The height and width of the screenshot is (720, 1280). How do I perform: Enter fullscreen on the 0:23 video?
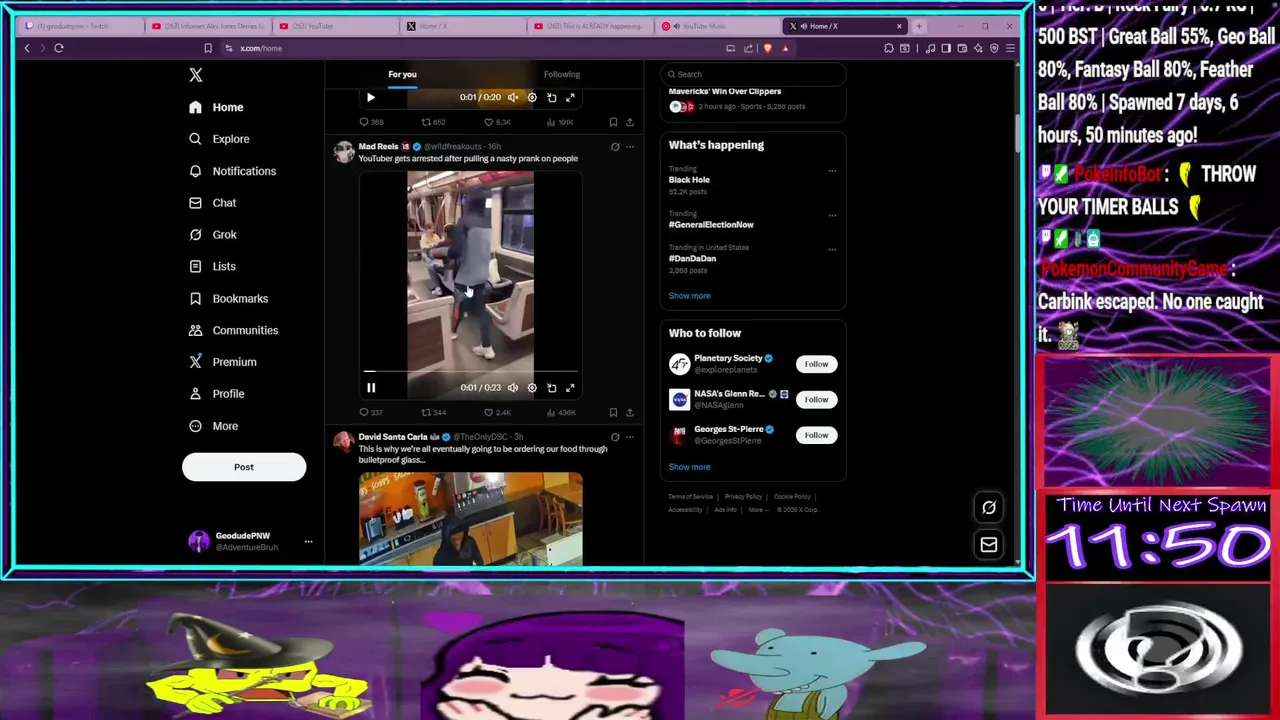[x=570, y=388]
